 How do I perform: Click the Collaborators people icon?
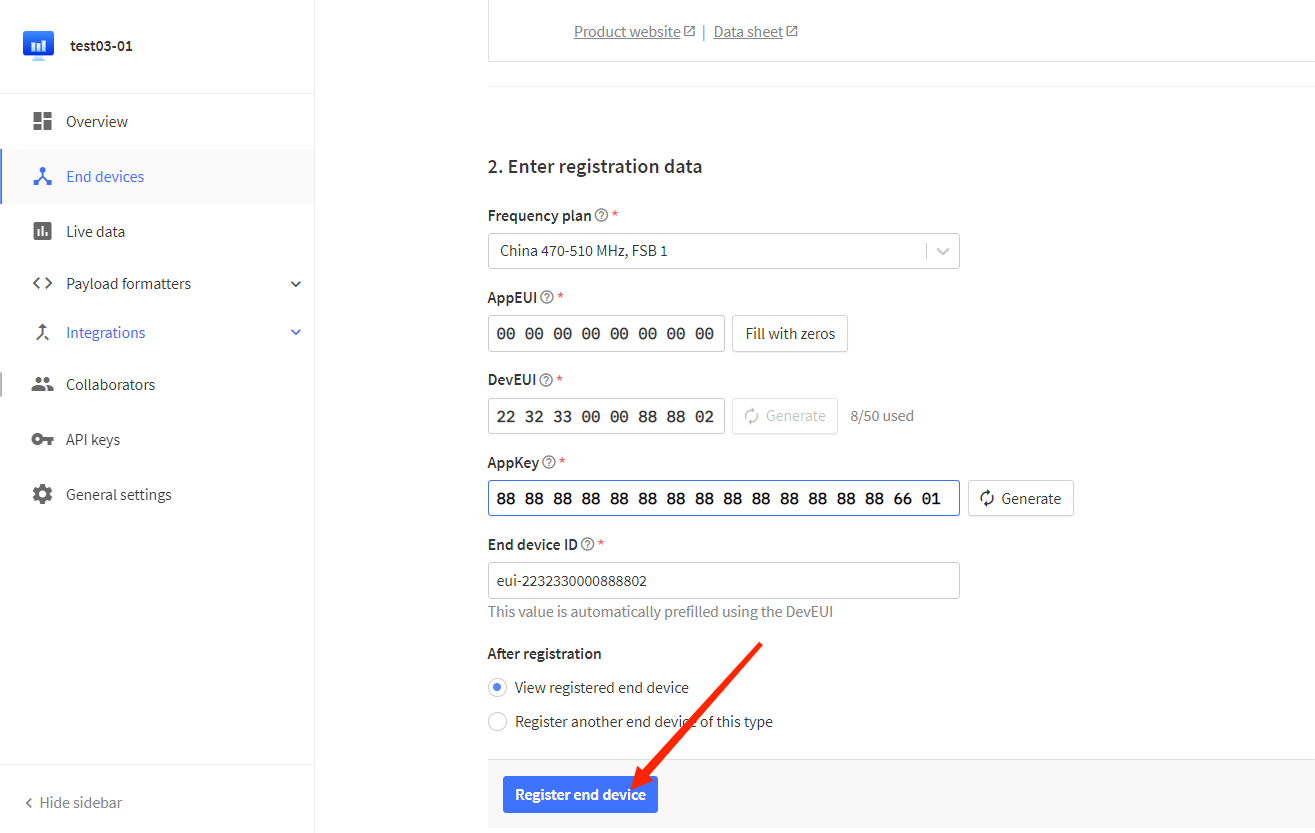tap(42, 385)
